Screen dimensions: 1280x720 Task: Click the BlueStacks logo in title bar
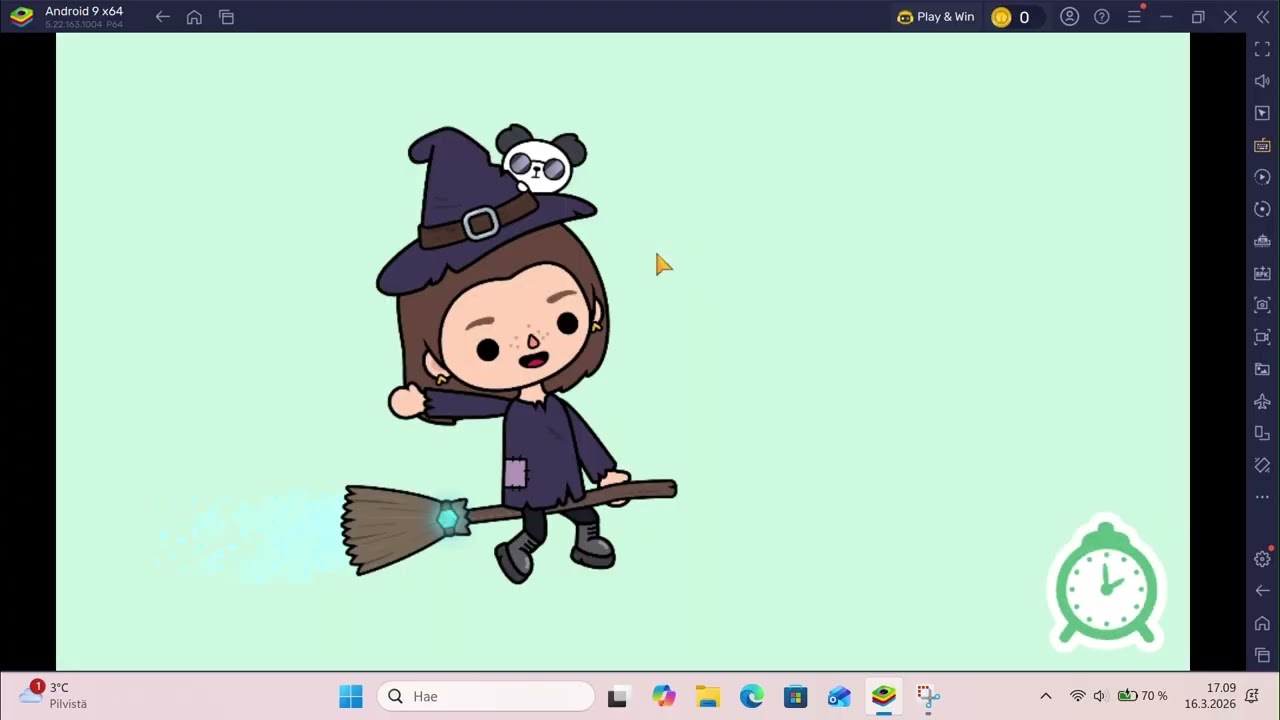click(22, 17)
